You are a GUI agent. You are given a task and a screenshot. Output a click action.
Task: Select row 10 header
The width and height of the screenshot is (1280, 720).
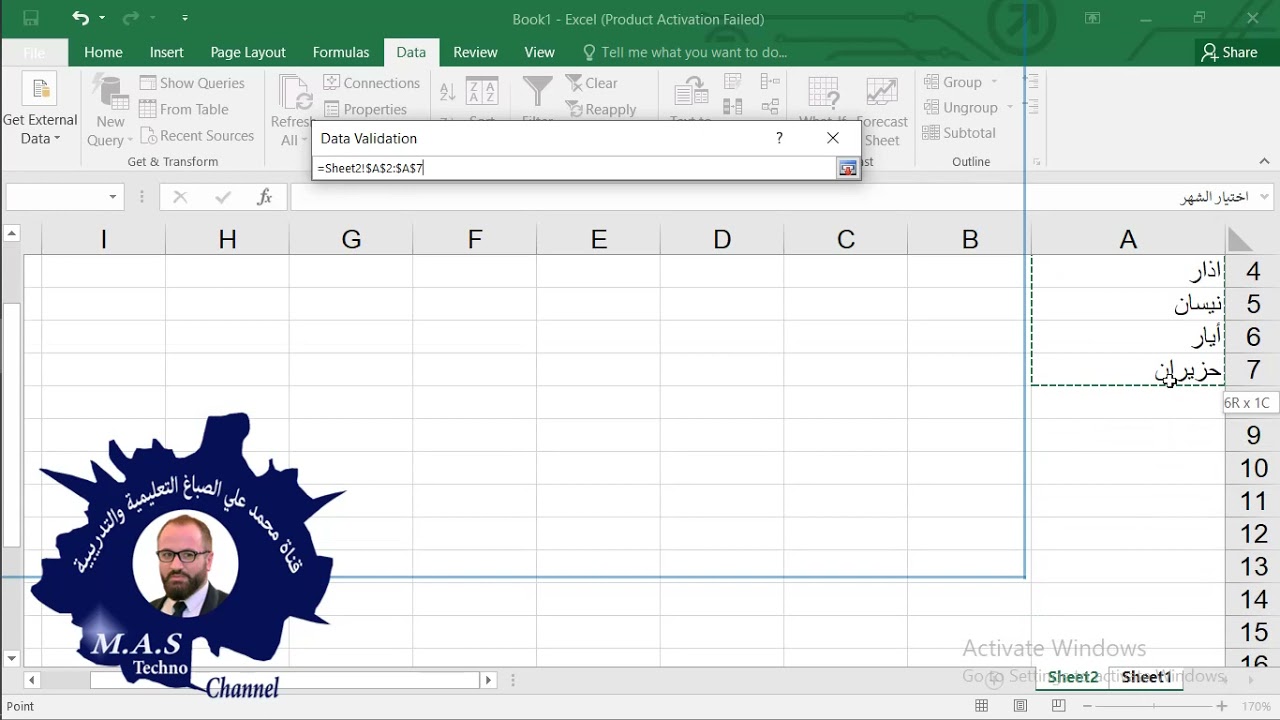(1254, 468)
